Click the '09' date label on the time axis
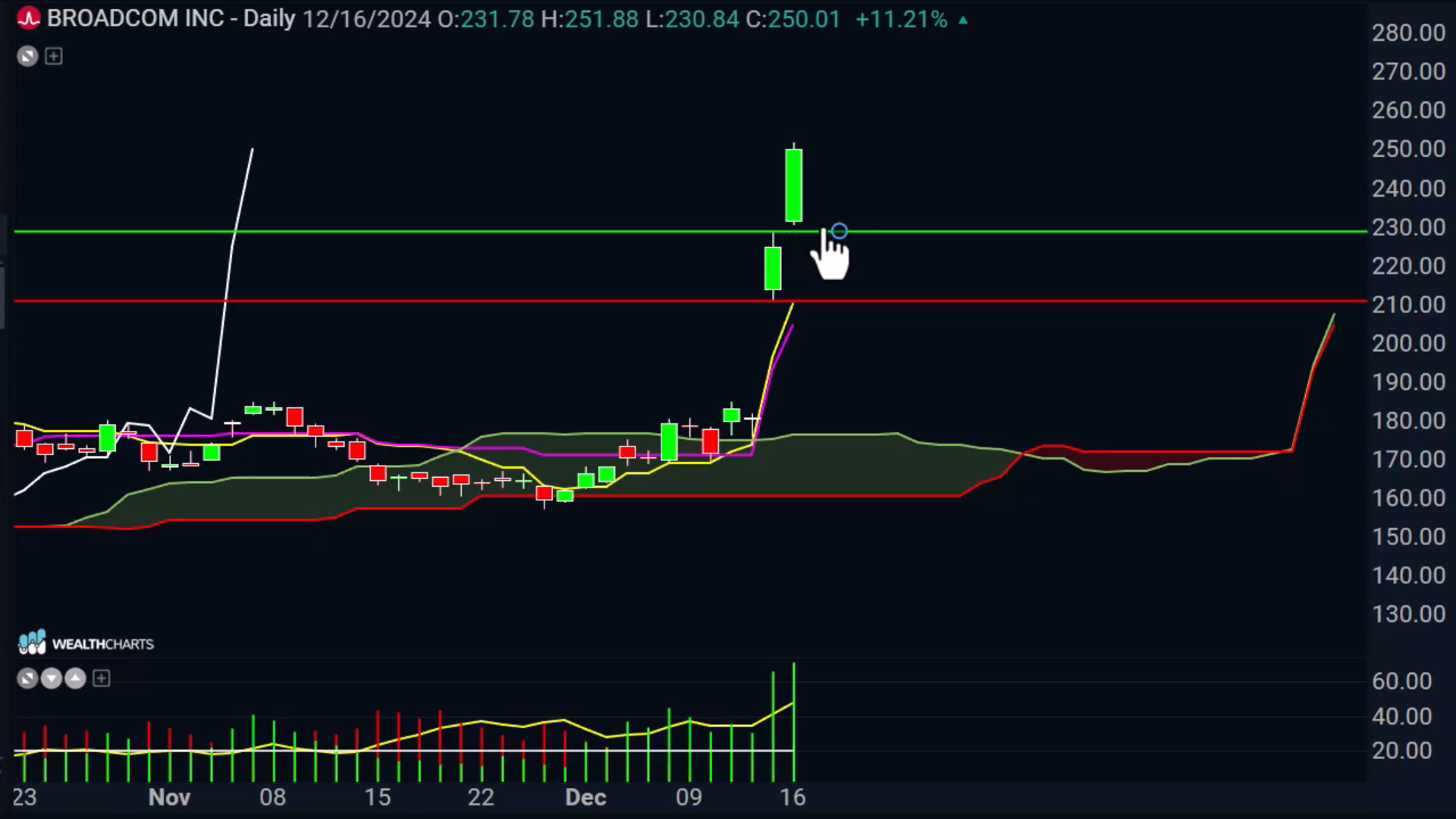Screen dimensions: 1456x819 (x=689, y=798)
